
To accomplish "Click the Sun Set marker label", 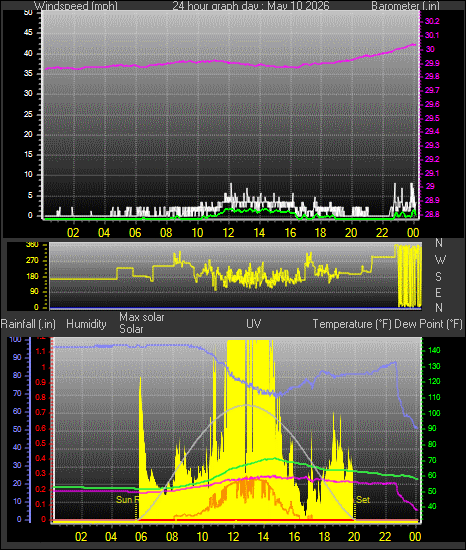I will tap(363, 499).
